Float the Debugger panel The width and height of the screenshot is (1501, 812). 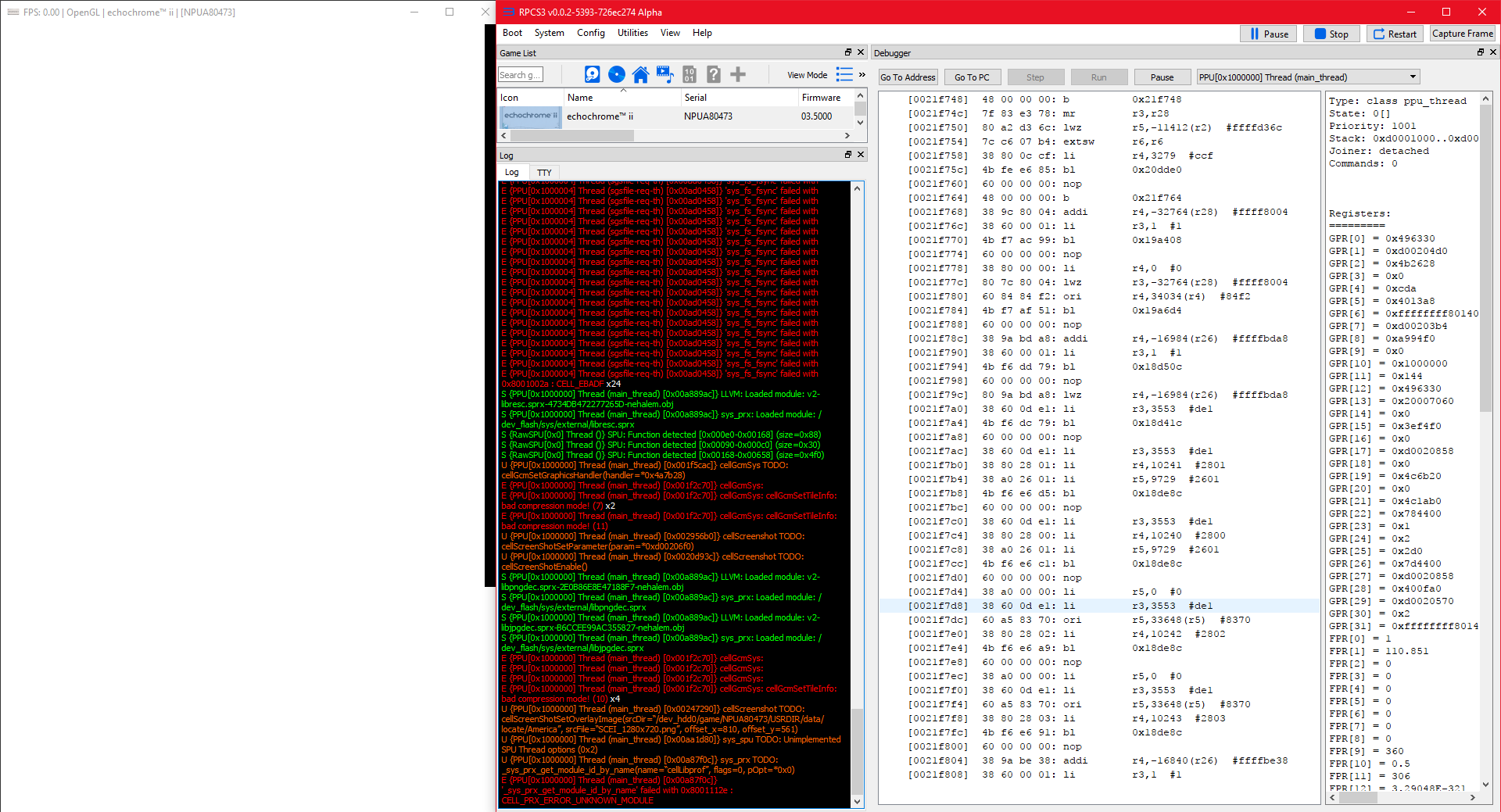coord(1480,52)
